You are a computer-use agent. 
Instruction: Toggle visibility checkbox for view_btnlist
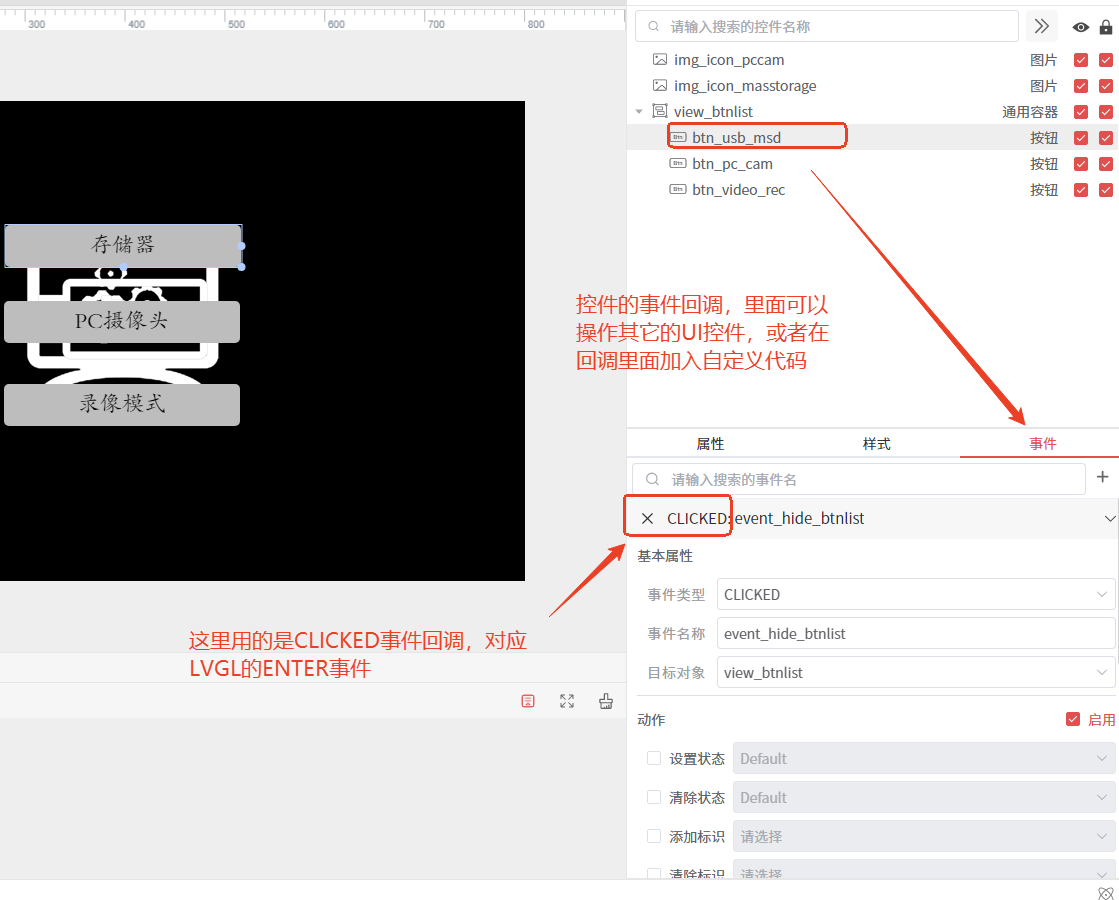pyautogui.click(x=1081, y=112)
